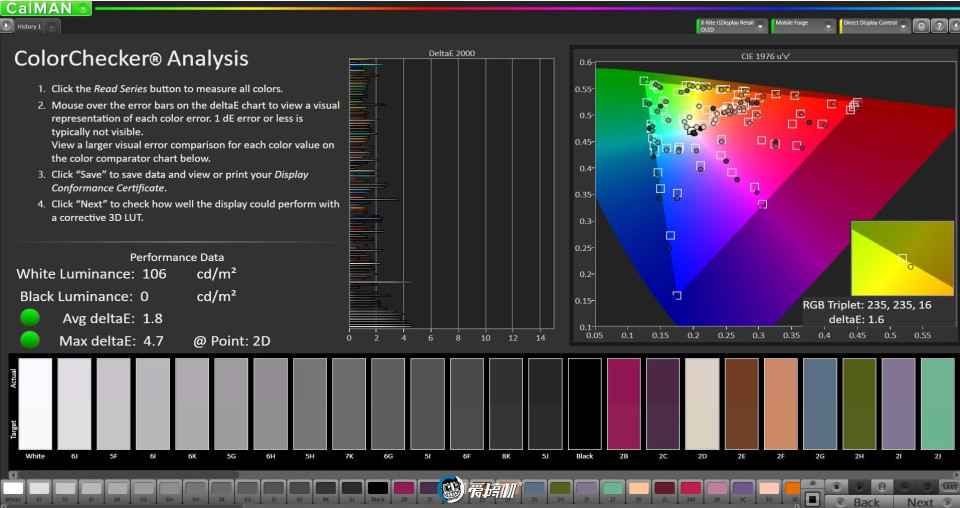This screenshot has width=960, height=508.
Task: Select the Black patch in bottom strip
Action: pyautogui.click(x=378, y=489)
